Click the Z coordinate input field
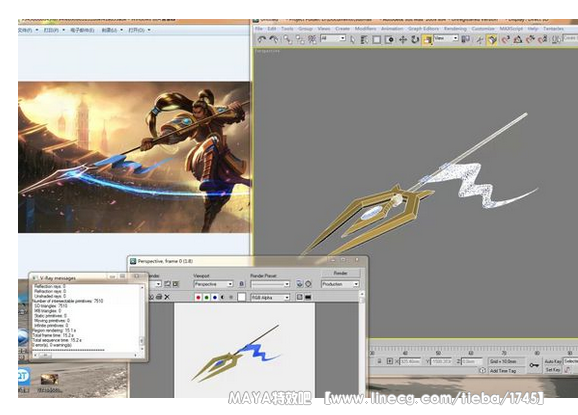Image resolution: width=578 pixels, height=415 pixels. coord(472,362)
